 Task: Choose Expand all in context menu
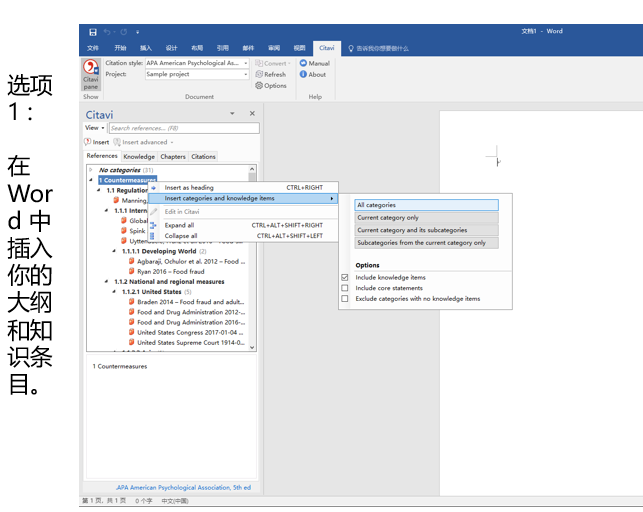244,225
